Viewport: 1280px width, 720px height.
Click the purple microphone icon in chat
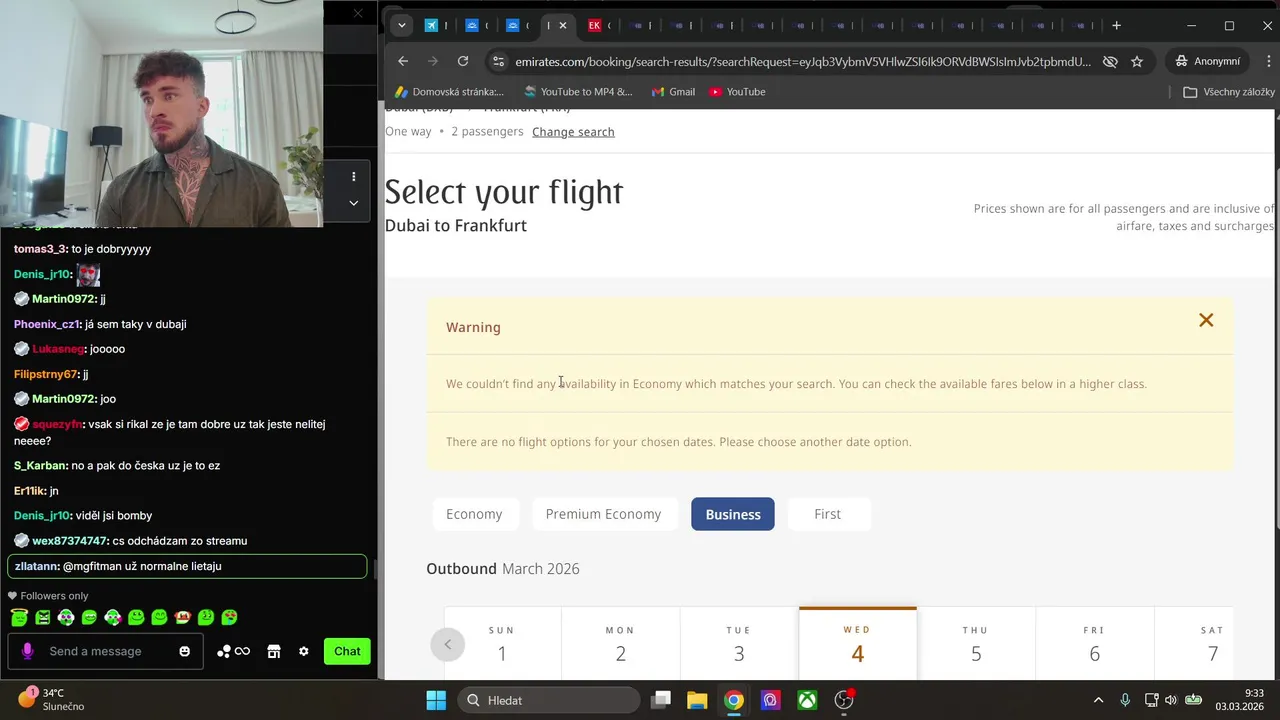tap(27, 651)
